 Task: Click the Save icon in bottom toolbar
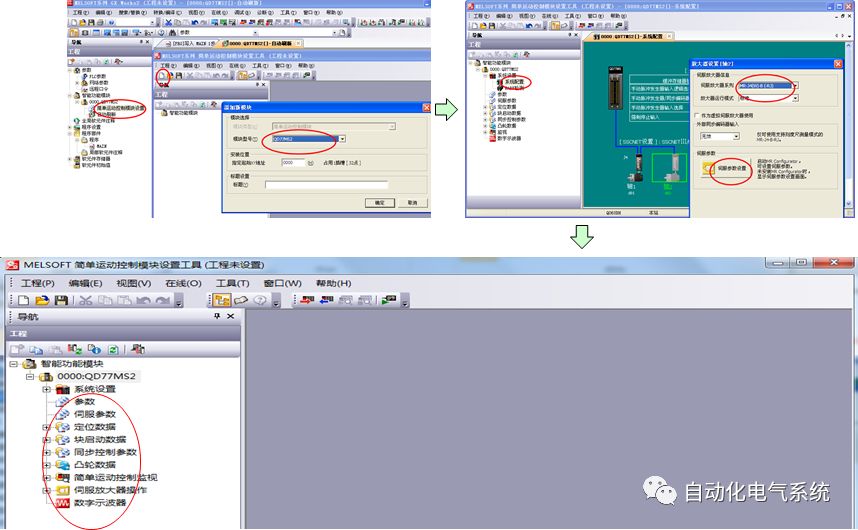59,300
